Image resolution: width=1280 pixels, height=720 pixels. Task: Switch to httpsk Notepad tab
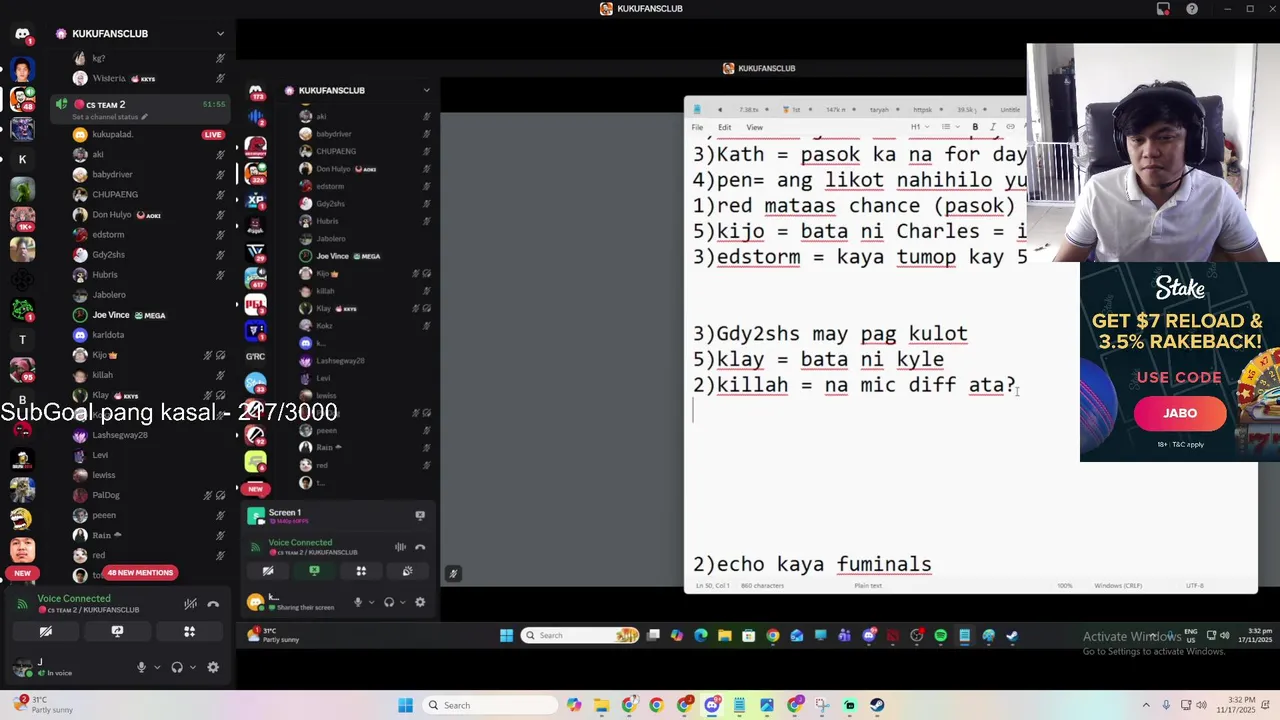[x=922, y=109]
